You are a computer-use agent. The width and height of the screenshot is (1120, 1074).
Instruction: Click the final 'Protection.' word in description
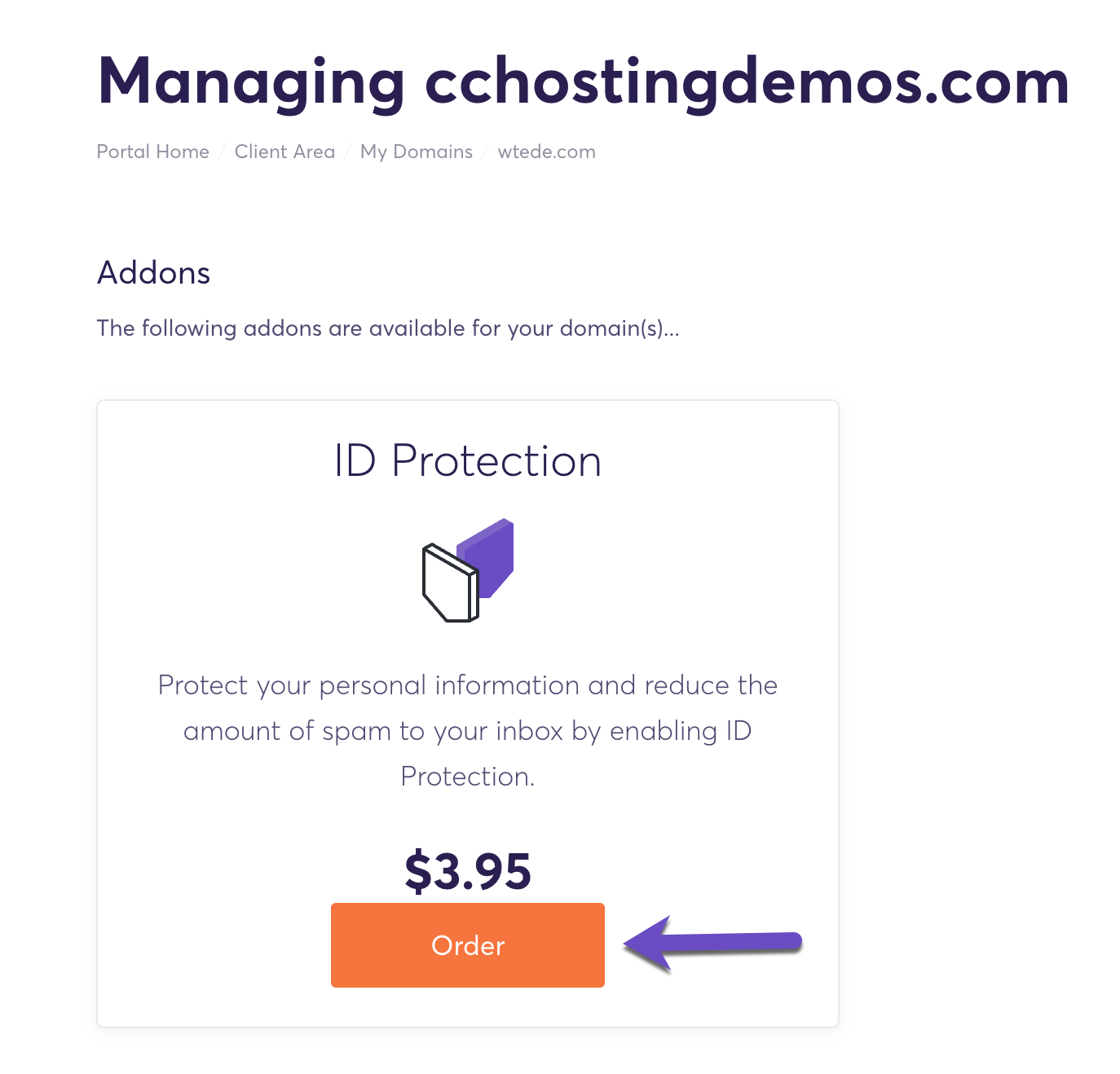(467, 777)
